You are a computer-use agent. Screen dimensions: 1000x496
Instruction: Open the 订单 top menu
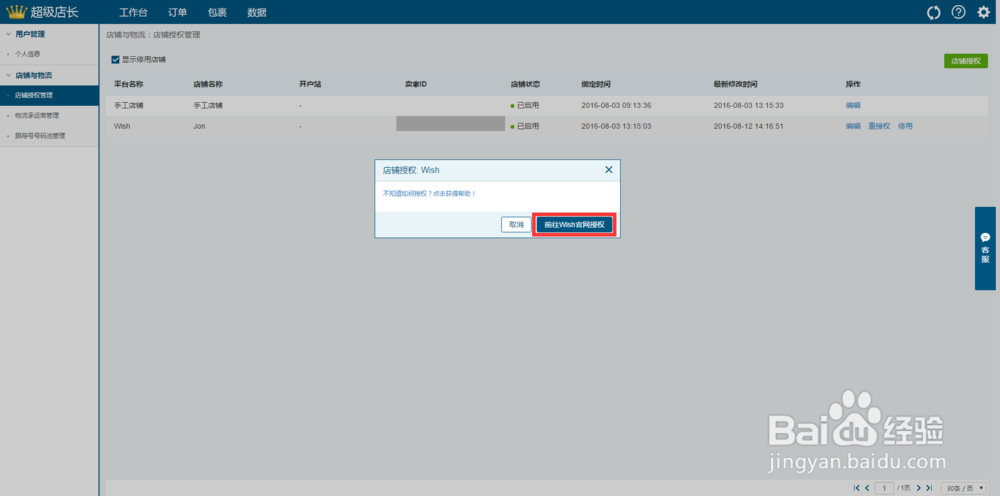tap(177, 12)
